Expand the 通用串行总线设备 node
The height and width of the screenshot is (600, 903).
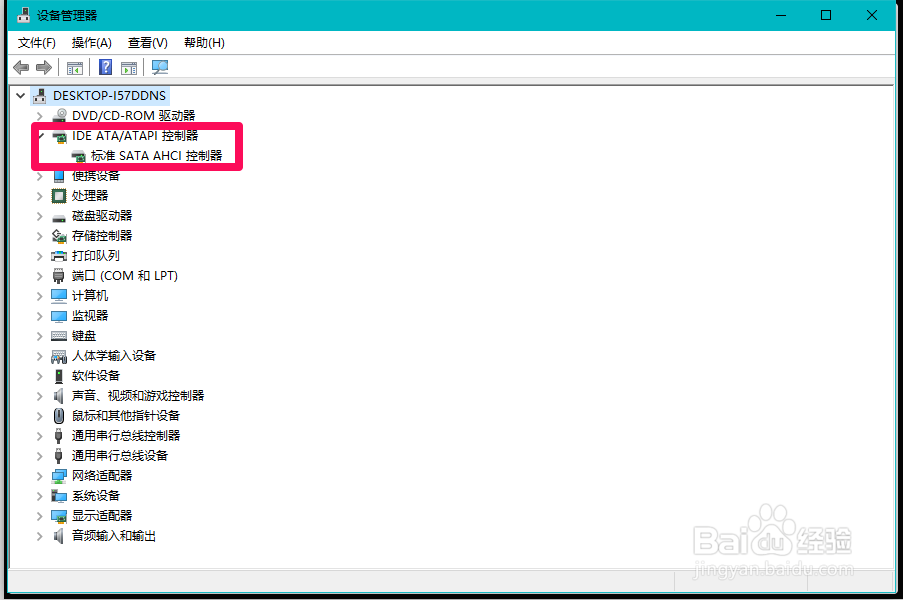pos(39,456)
